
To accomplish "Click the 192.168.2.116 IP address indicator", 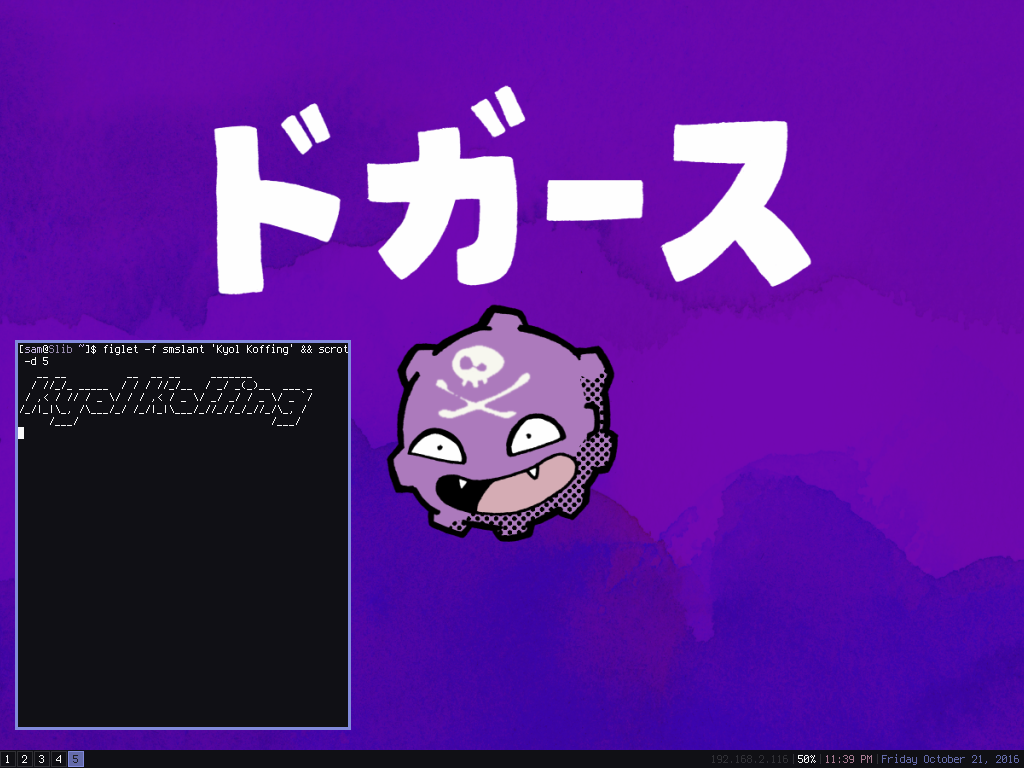I will tap(749, 759).
